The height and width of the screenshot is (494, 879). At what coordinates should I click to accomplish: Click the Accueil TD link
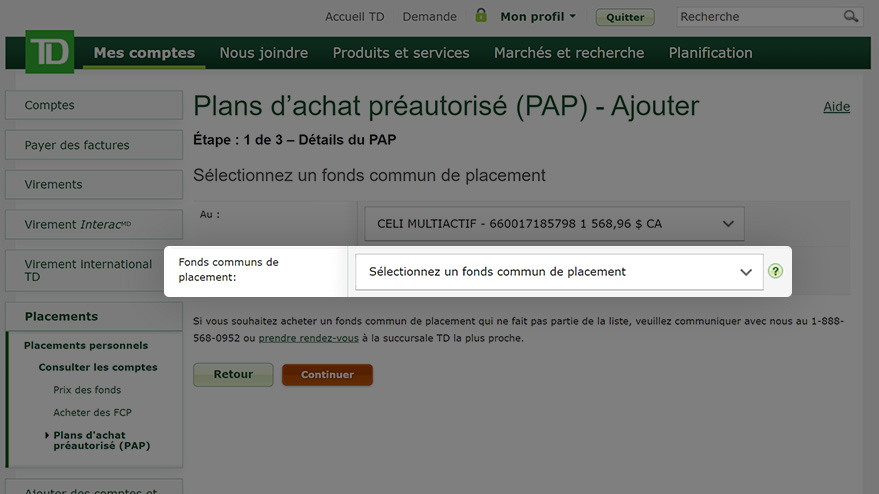coord(355,17)
